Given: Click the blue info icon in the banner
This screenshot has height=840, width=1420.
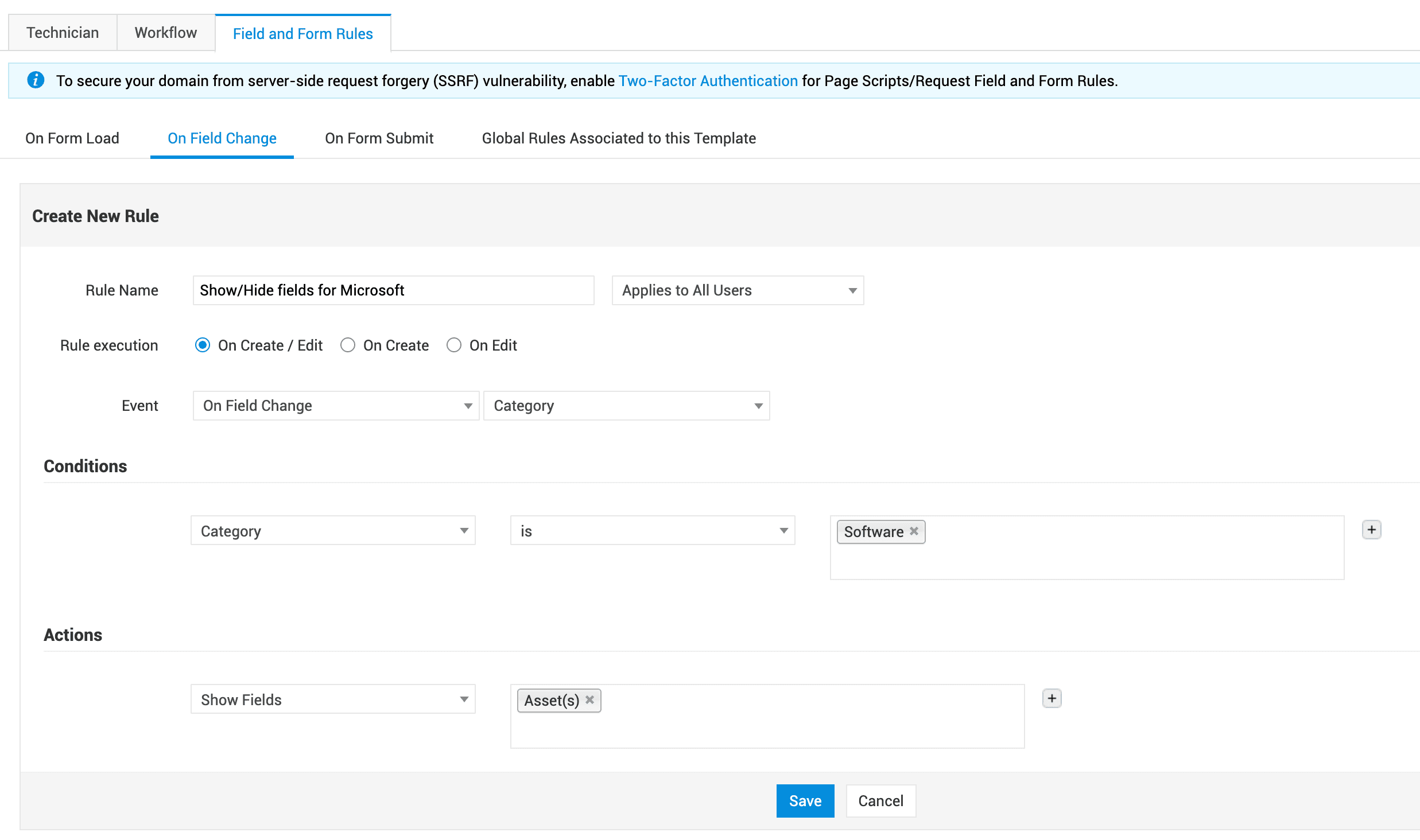Looking at the screenshot, I should (x=36, y=80).
